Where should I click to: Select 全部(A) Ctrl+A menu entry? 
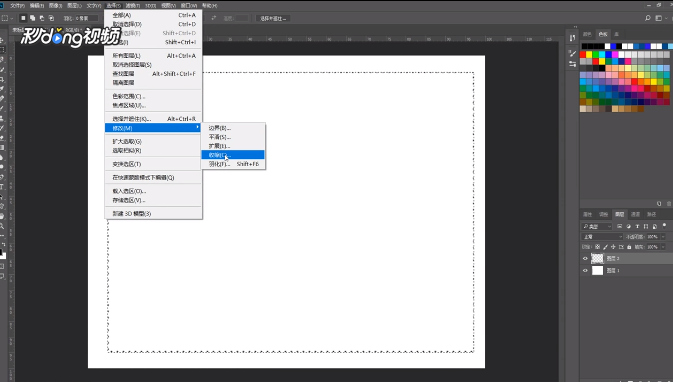coord(153,15)
